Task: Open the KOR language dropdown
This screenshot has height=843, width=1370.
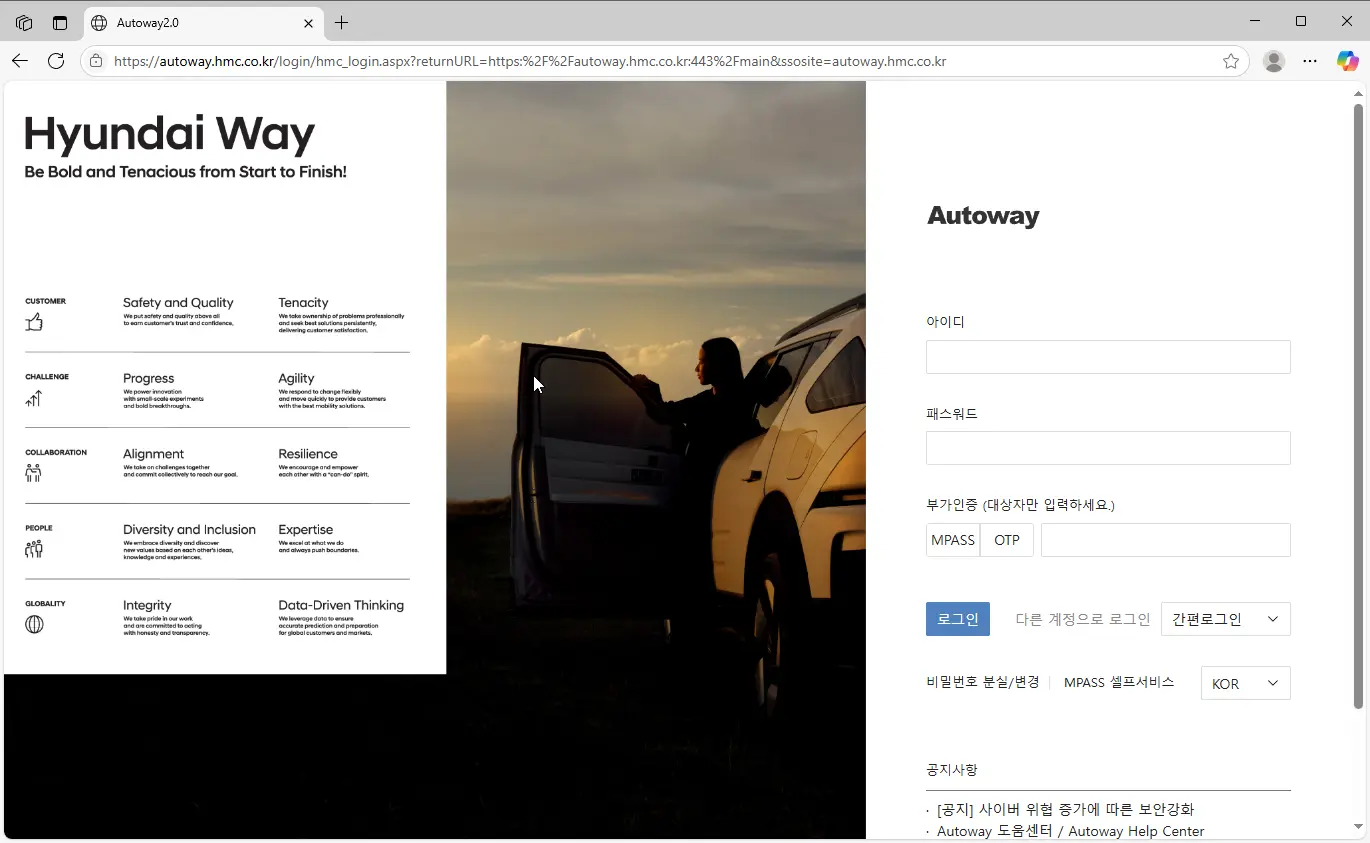Action: [1246, 683]
